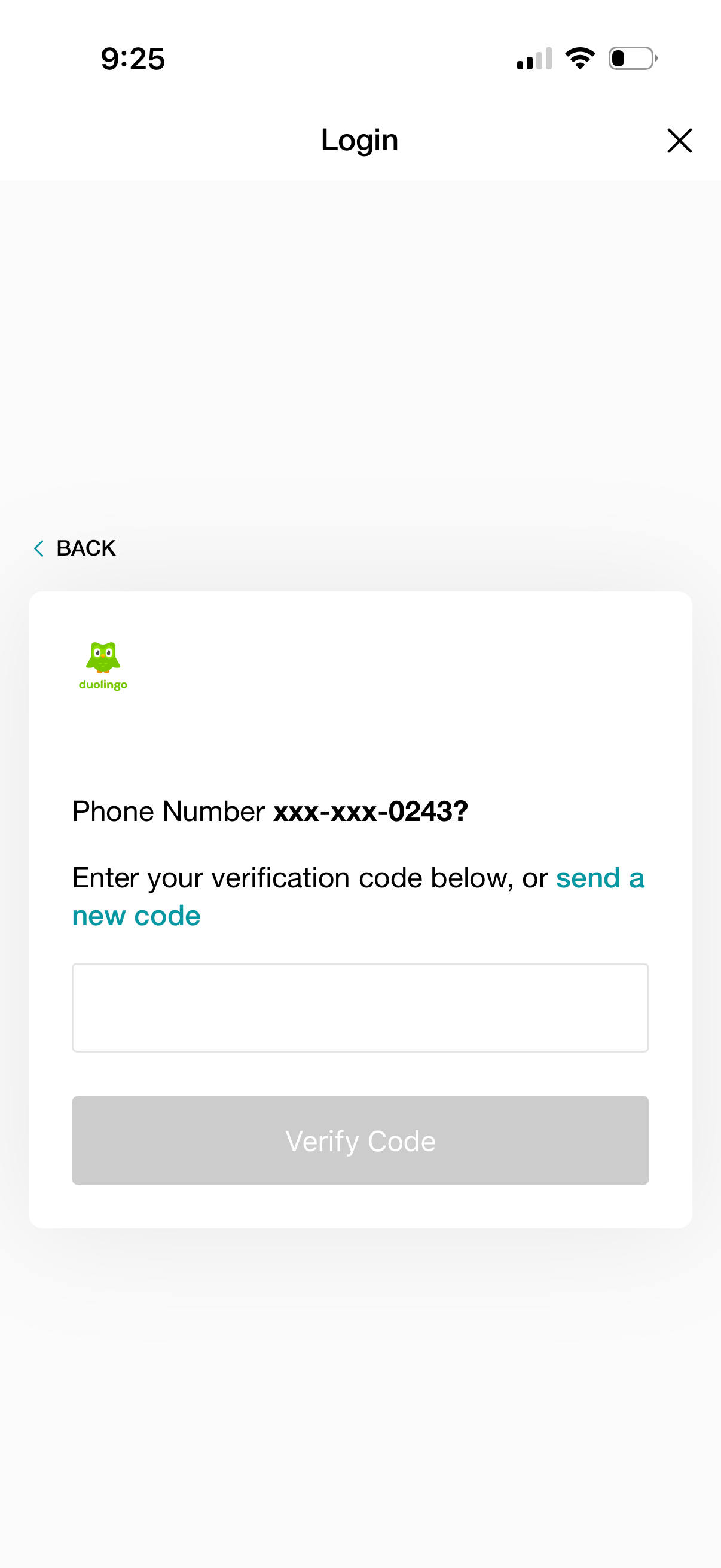The width and height of the screenshot is (721, 1568).
Task: Tap the battery level icon
Action: 632,59
